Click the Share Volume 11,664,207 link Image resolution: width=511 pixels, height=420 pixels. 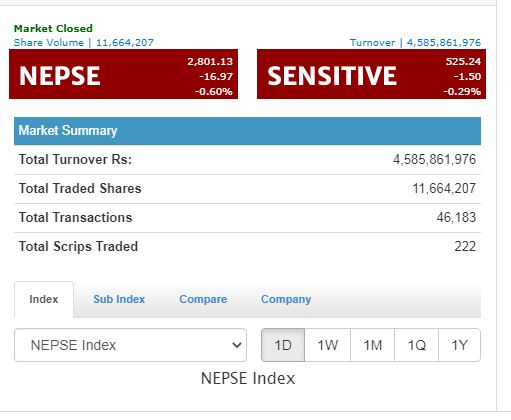[x=84, y=43]
